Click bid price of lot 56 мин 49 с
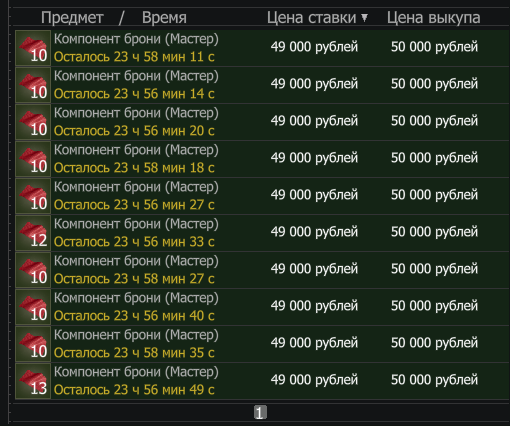This screenshot has width=510, height=426. (314, 380)
